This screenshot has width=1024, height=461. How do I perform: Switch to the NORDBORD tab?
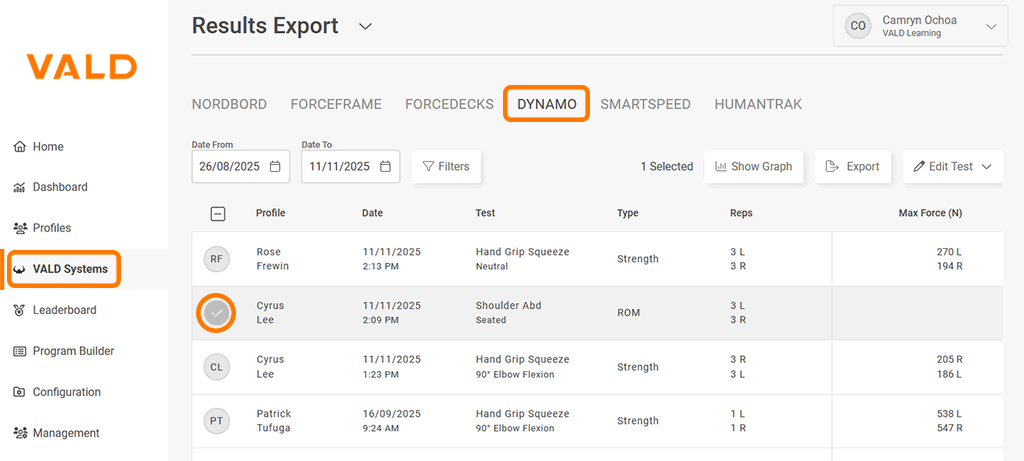click(x=229, y=104)
